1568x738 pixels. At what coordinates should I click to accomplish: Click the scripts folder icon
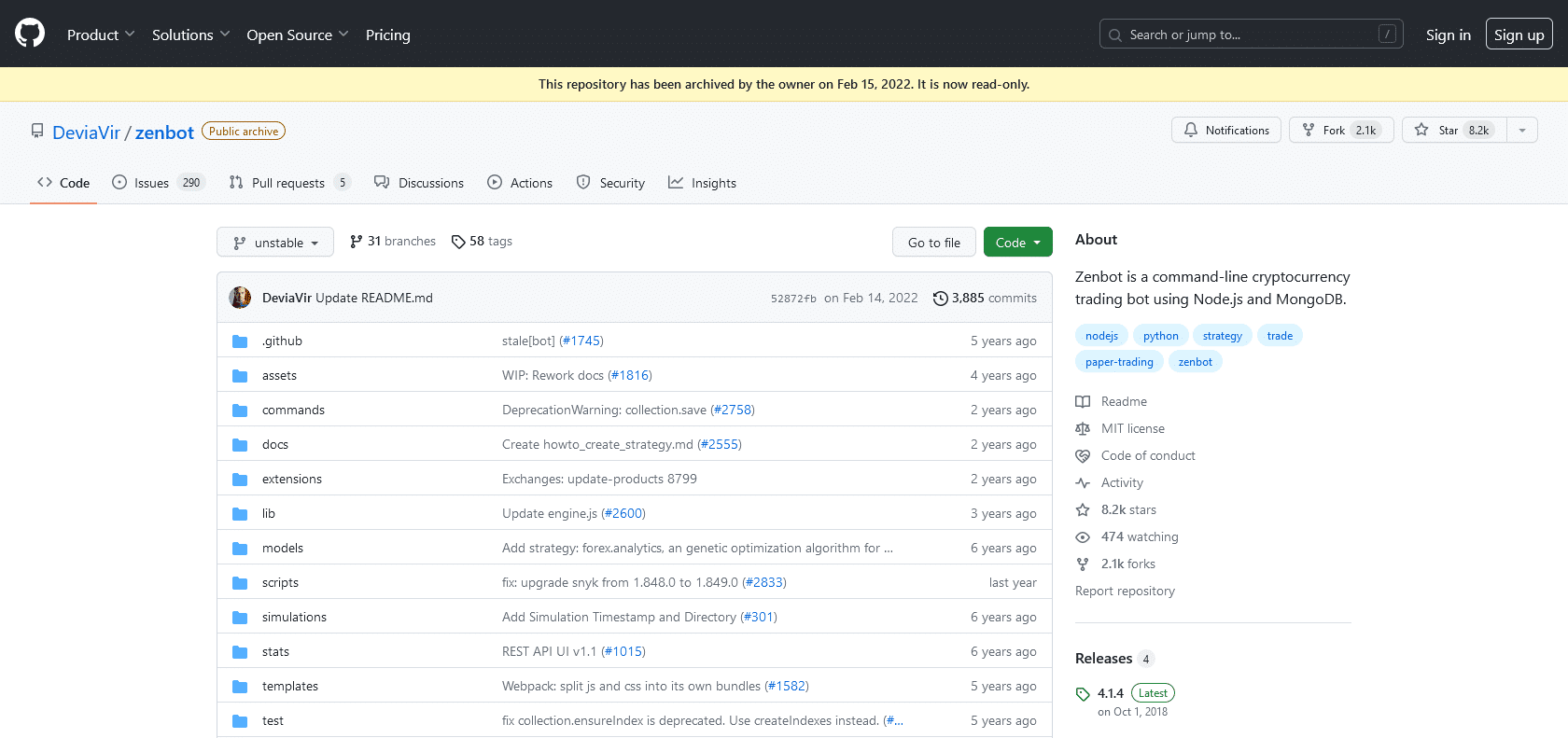tap(240, 583)
